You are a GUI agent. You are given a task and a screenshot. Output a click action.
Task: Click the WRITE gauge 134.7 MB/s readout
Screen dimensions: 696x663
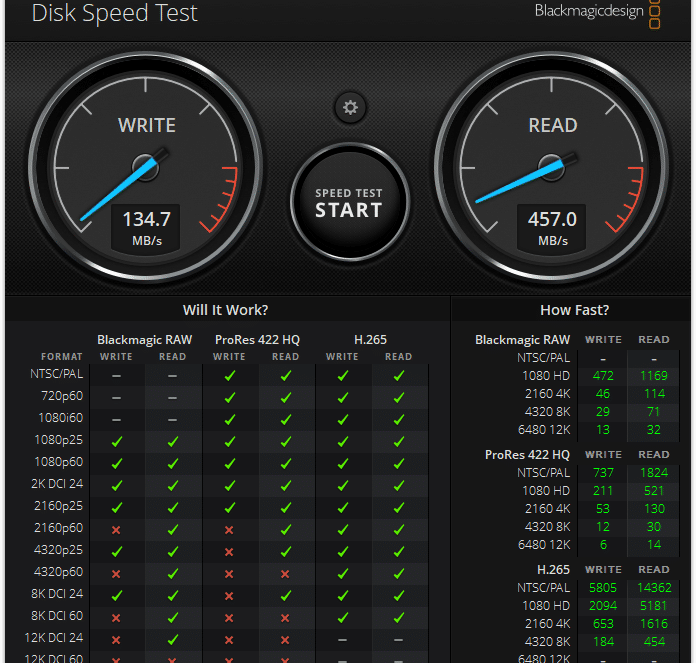pyautogui.click(x=146, y=229)
